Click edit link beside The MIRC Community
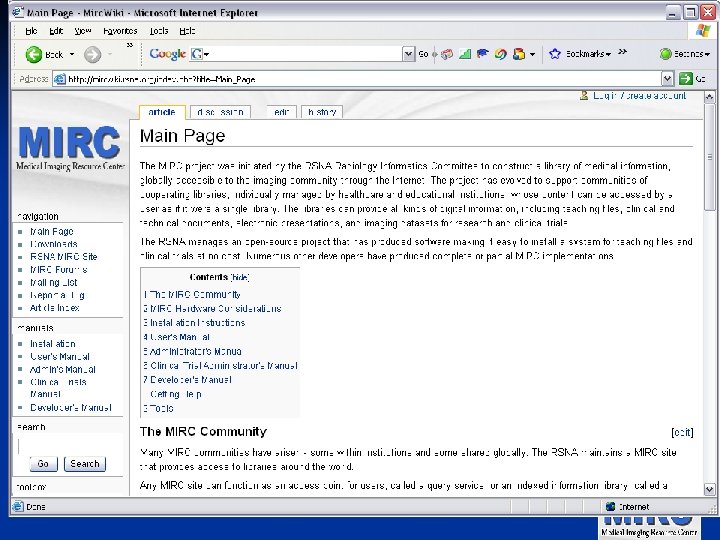The image size is (720, 540). coord(682,432)
